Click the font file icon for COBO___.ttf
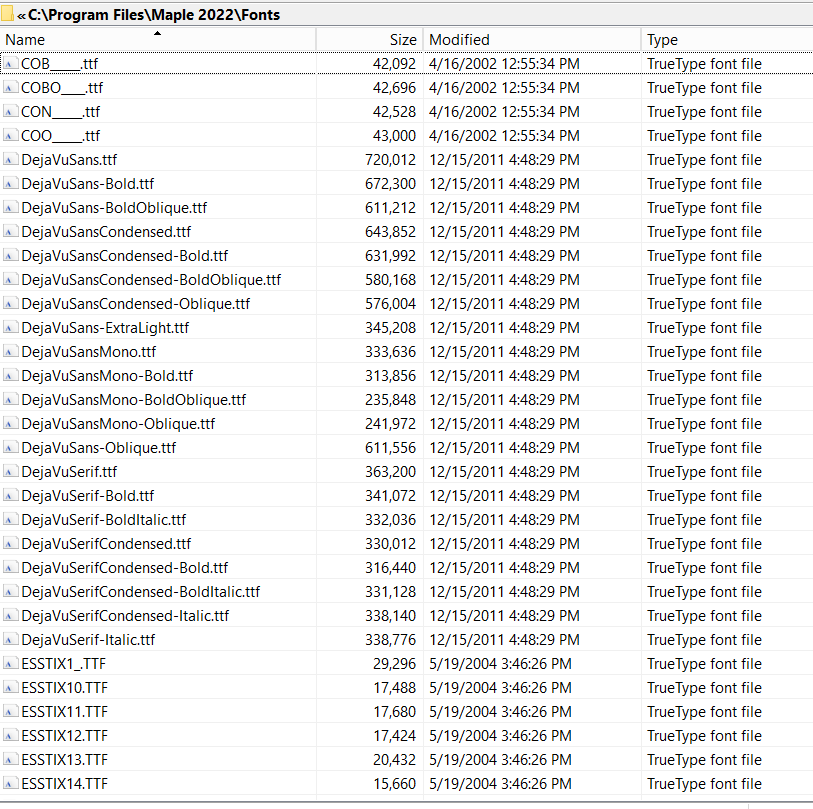 [x=10, y=88]
